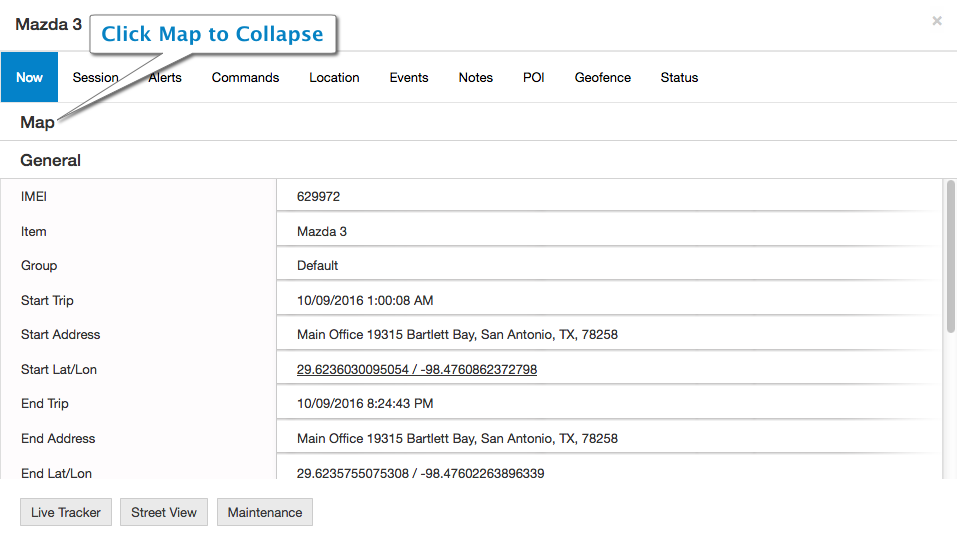Open the Start Lat/Lon coordinates link
The image size is (957, 543).
pyautogui.click(x=417, y=370)
